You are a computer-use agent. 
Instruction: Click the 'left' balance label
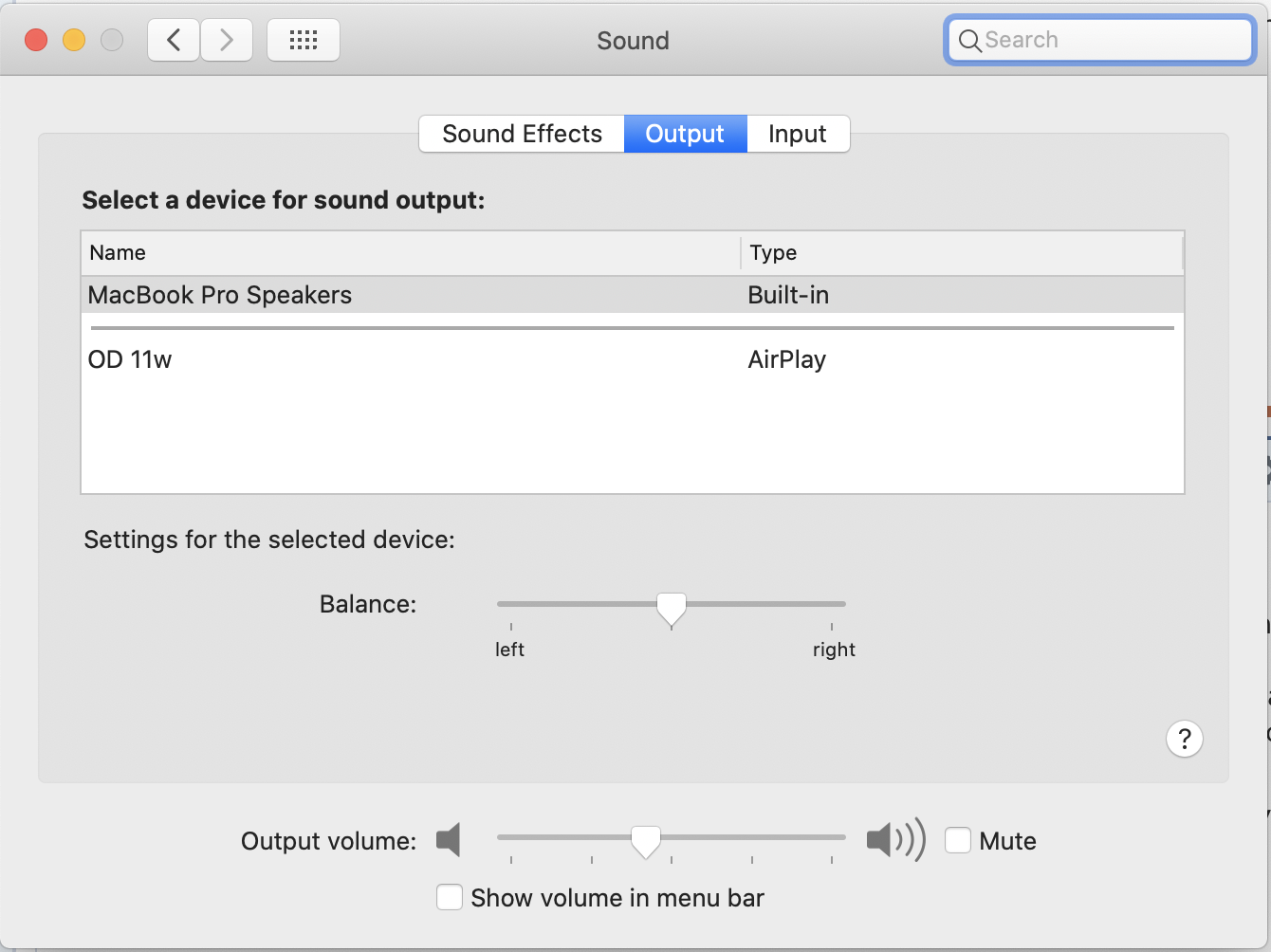pyautogui.click(x=509, y=650)
